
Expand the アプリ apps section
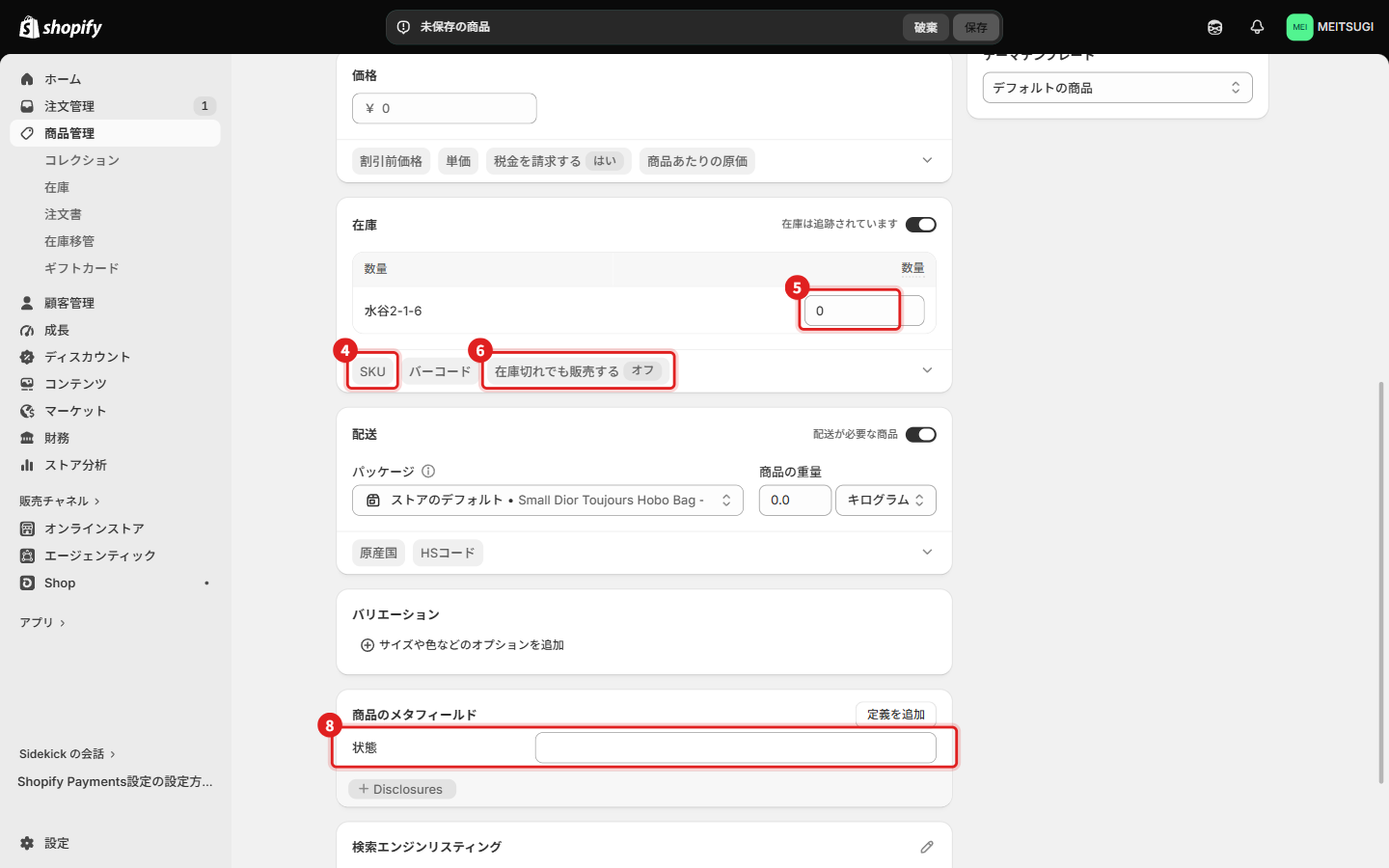pos(42,623)
